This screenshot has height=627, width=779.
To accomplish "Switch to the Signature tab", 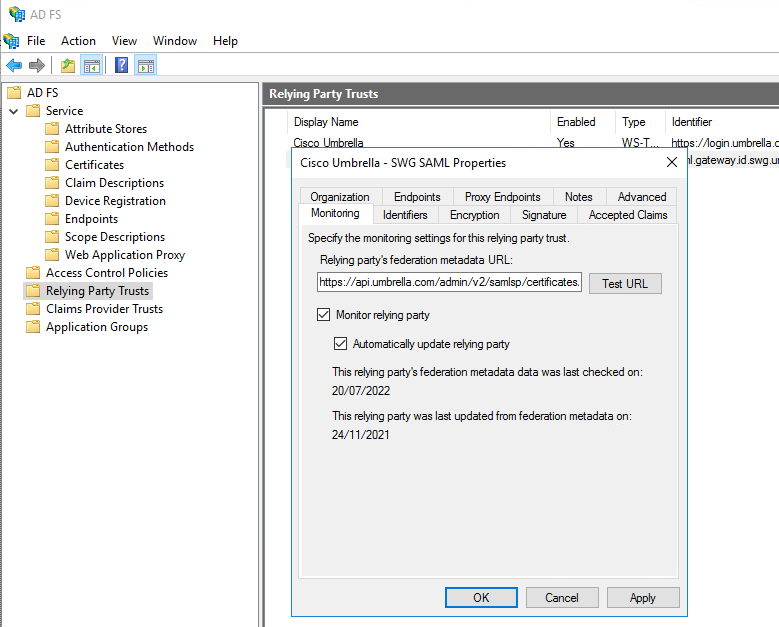I will click(x=544, y=215).
